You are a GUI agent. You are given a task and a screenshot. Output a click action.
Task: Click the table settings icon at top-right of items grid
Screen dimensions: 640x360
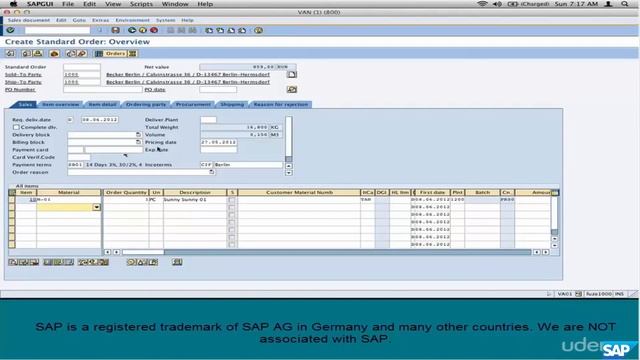click(555, 192)
